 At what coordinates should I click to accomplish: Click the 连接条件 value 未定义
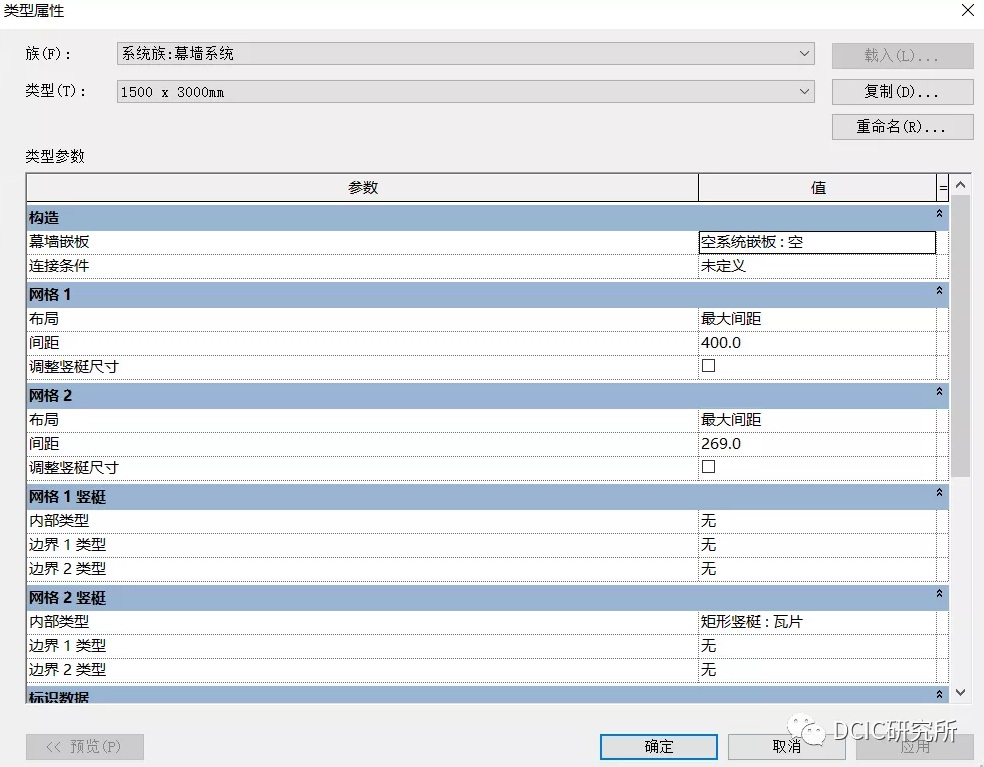(x=817, y=266)
